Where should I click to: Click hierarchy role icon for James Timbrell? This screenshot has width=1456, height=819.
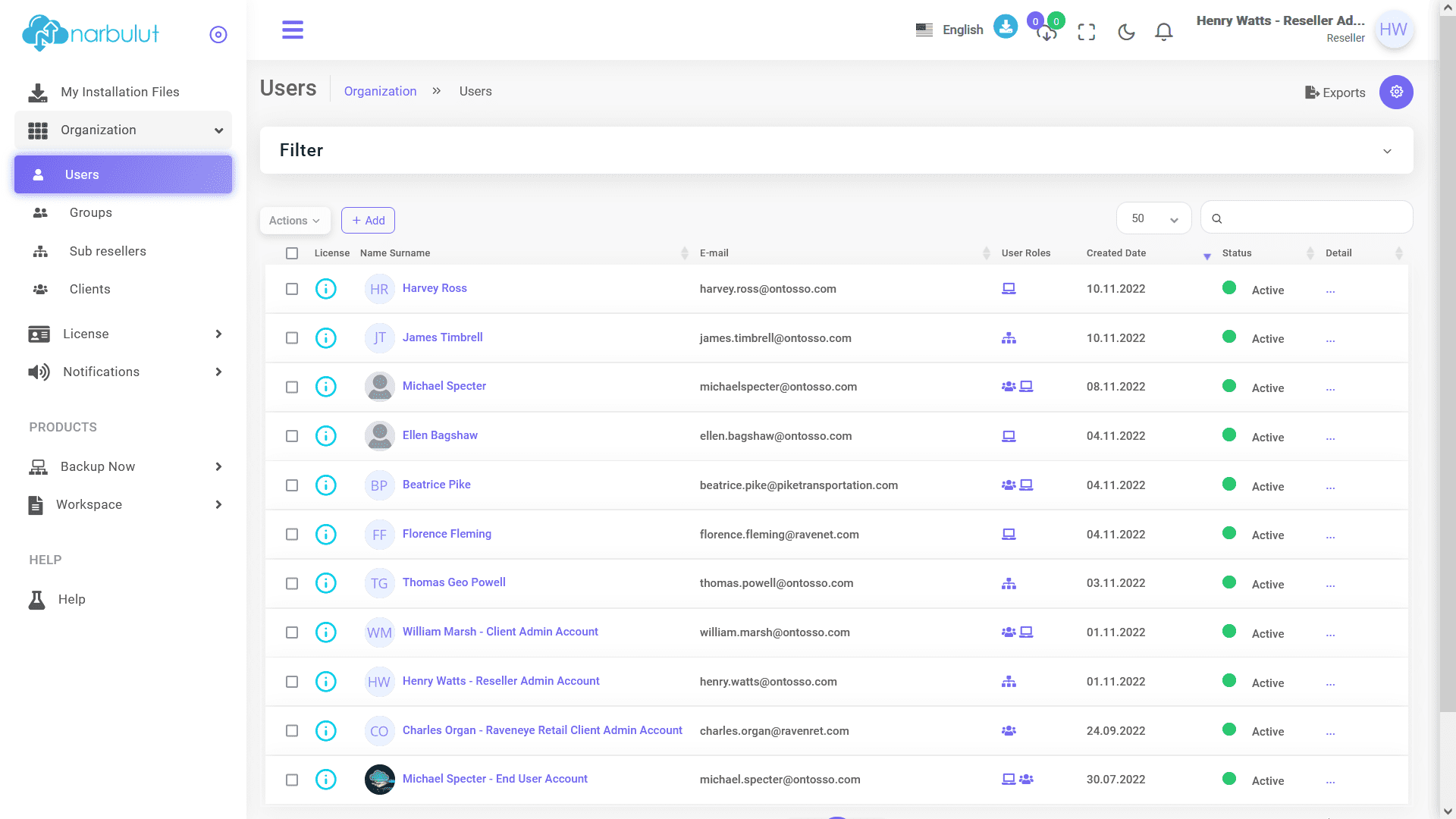click(1009, 338)
